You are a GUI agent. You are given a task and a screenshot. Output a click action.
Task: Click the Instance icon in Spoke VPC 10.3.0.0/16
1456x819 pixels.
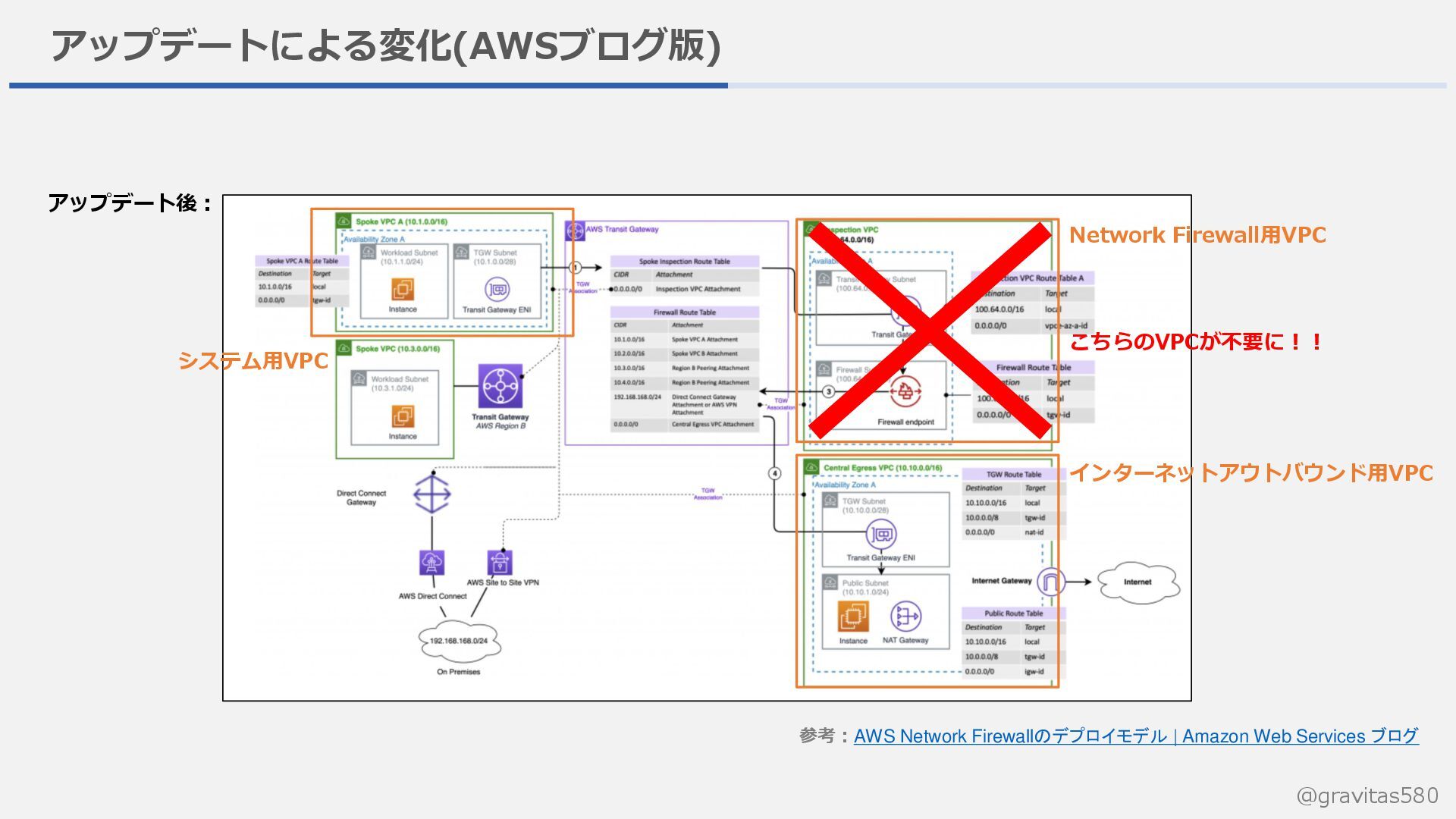tap(403, 416)
